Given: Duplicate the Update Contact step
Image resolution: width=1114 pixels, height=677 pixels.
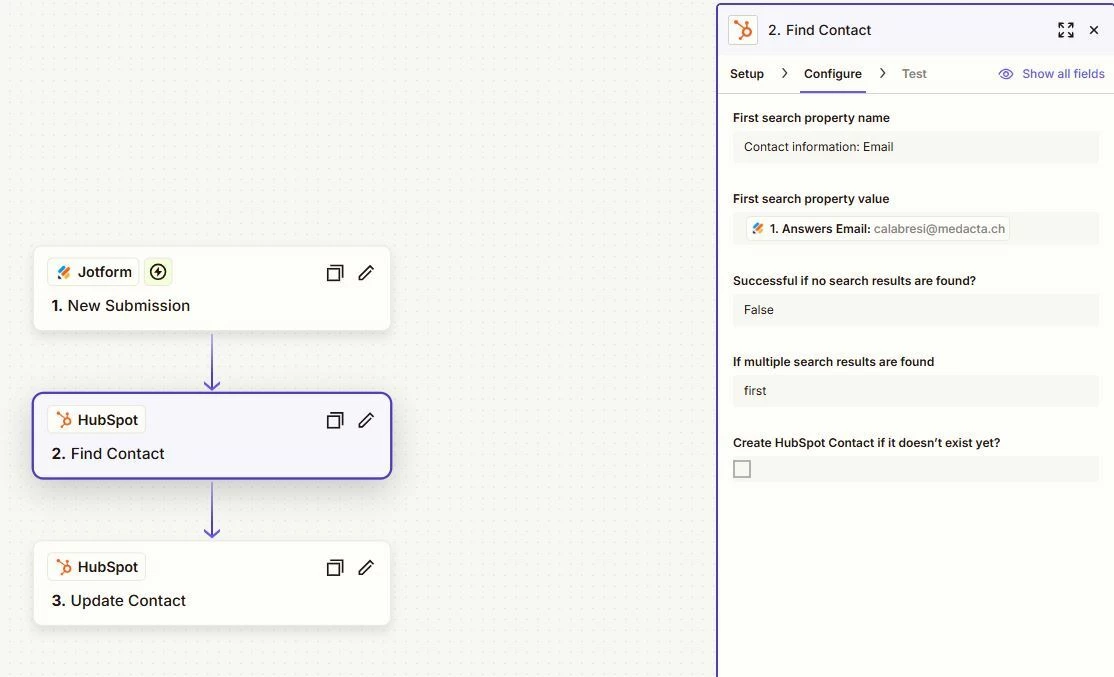Looking at the screenshot, I should [x=335, y=568].
